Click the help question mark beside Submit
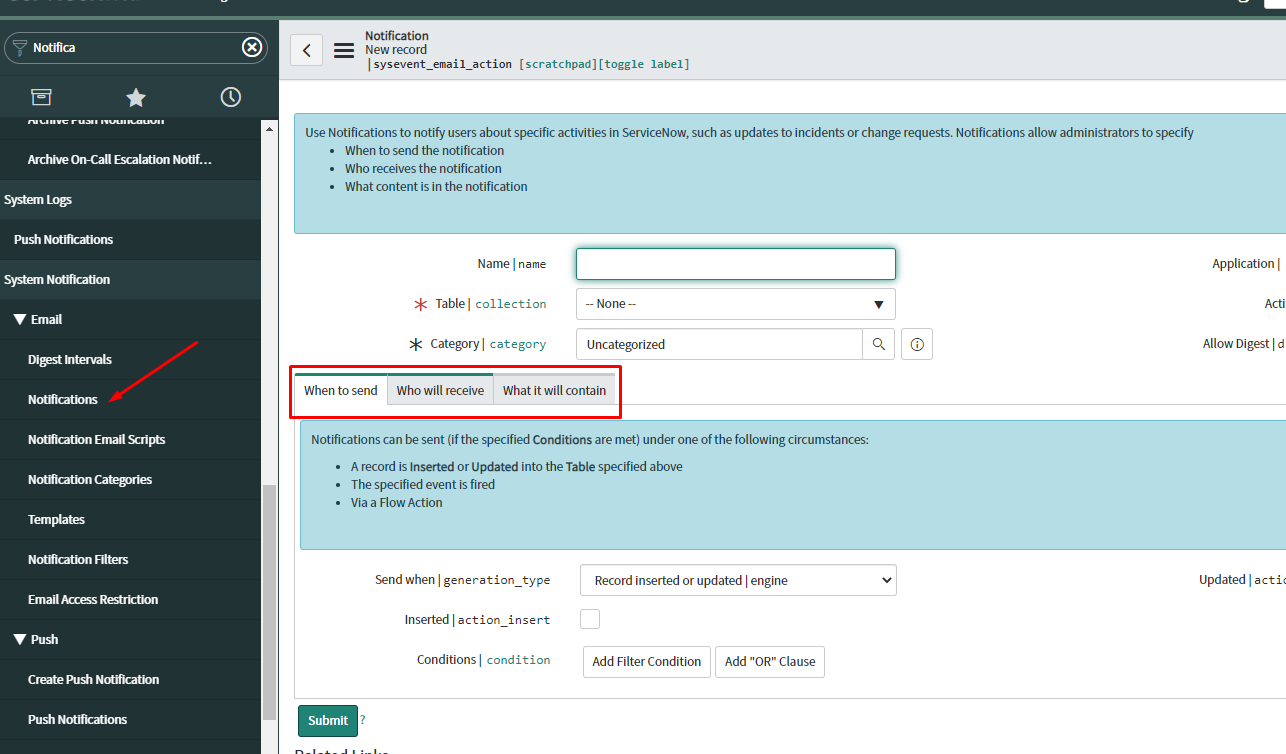Screen dimensions: 1286x754 click(362, 720)
